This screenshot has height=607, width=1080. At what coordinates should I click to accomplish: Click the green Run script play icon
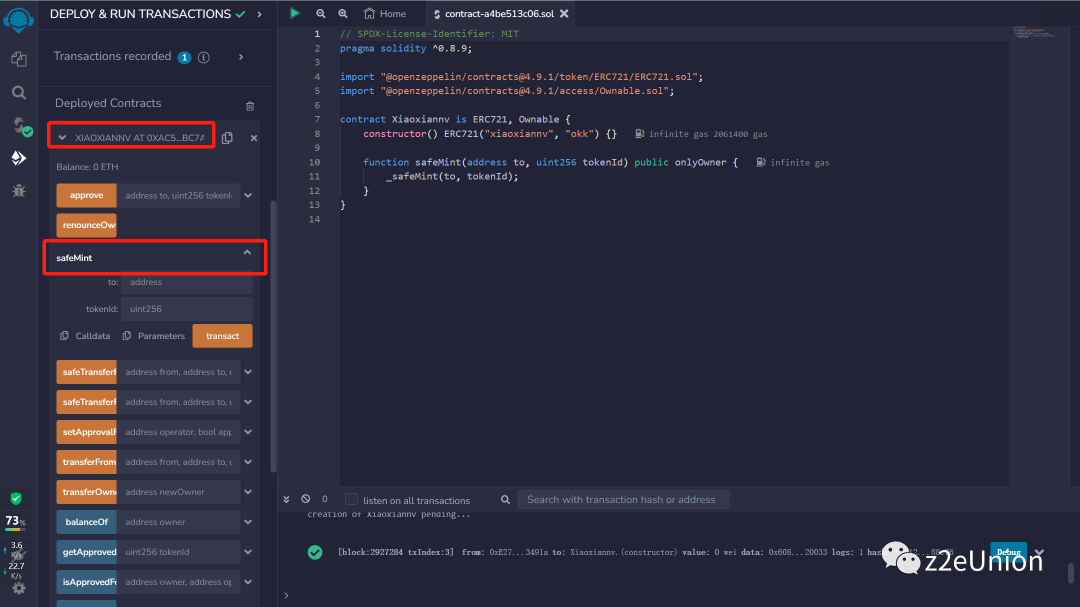pos(294,13)
